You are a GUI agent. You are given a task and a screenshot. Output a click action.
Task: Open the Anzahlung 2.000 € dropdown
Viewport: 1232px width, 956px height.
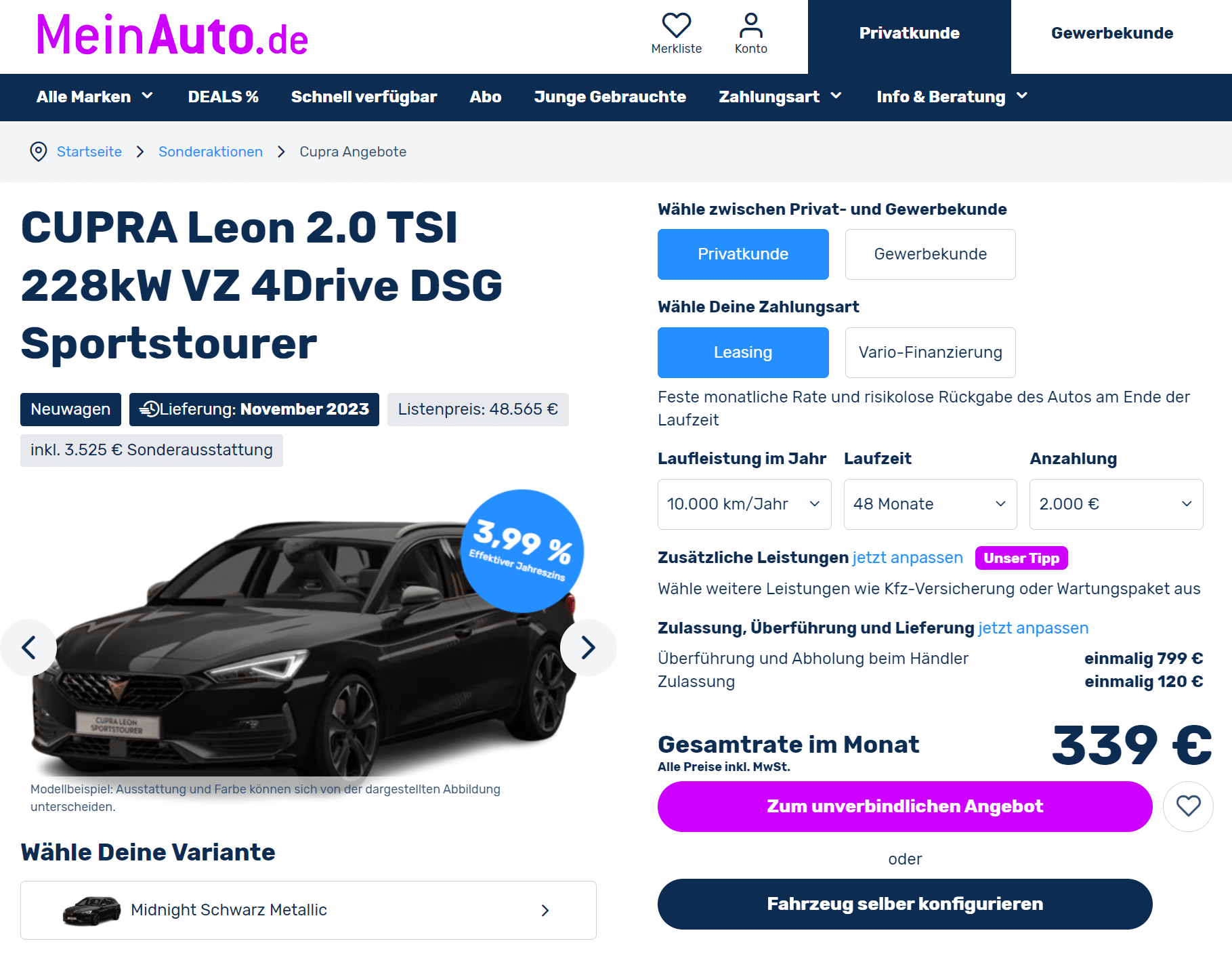(x=1116, y=504)
